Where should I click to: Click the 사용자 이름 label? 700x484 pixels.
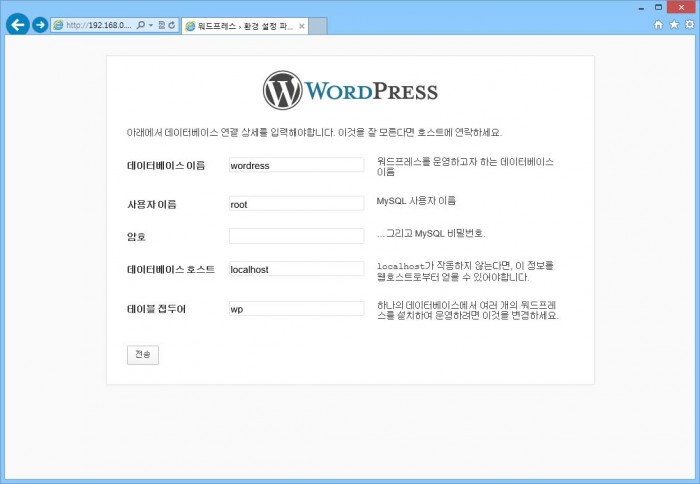152,204
